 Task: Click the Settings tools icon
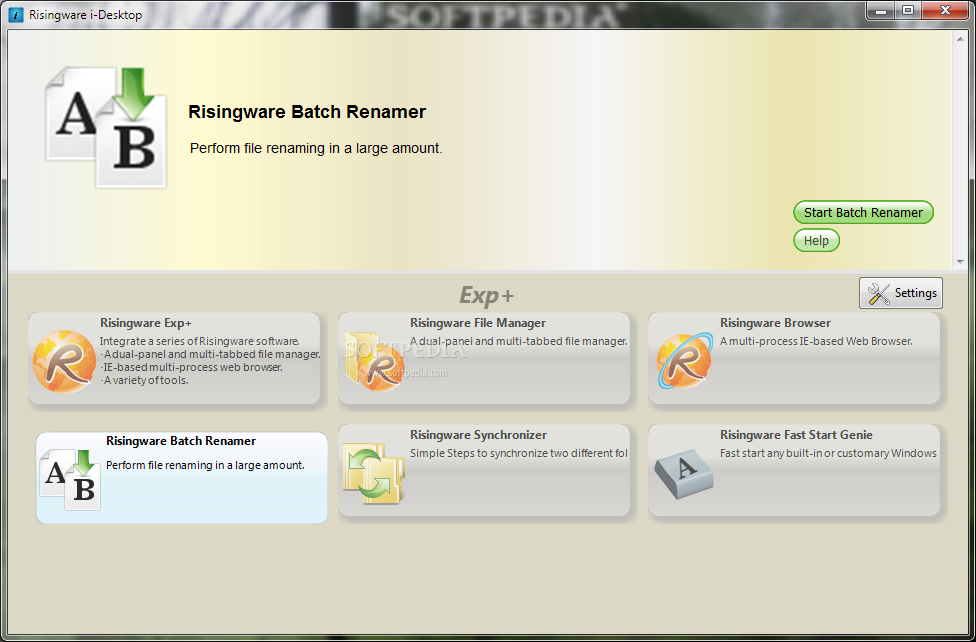pos(878,293)
